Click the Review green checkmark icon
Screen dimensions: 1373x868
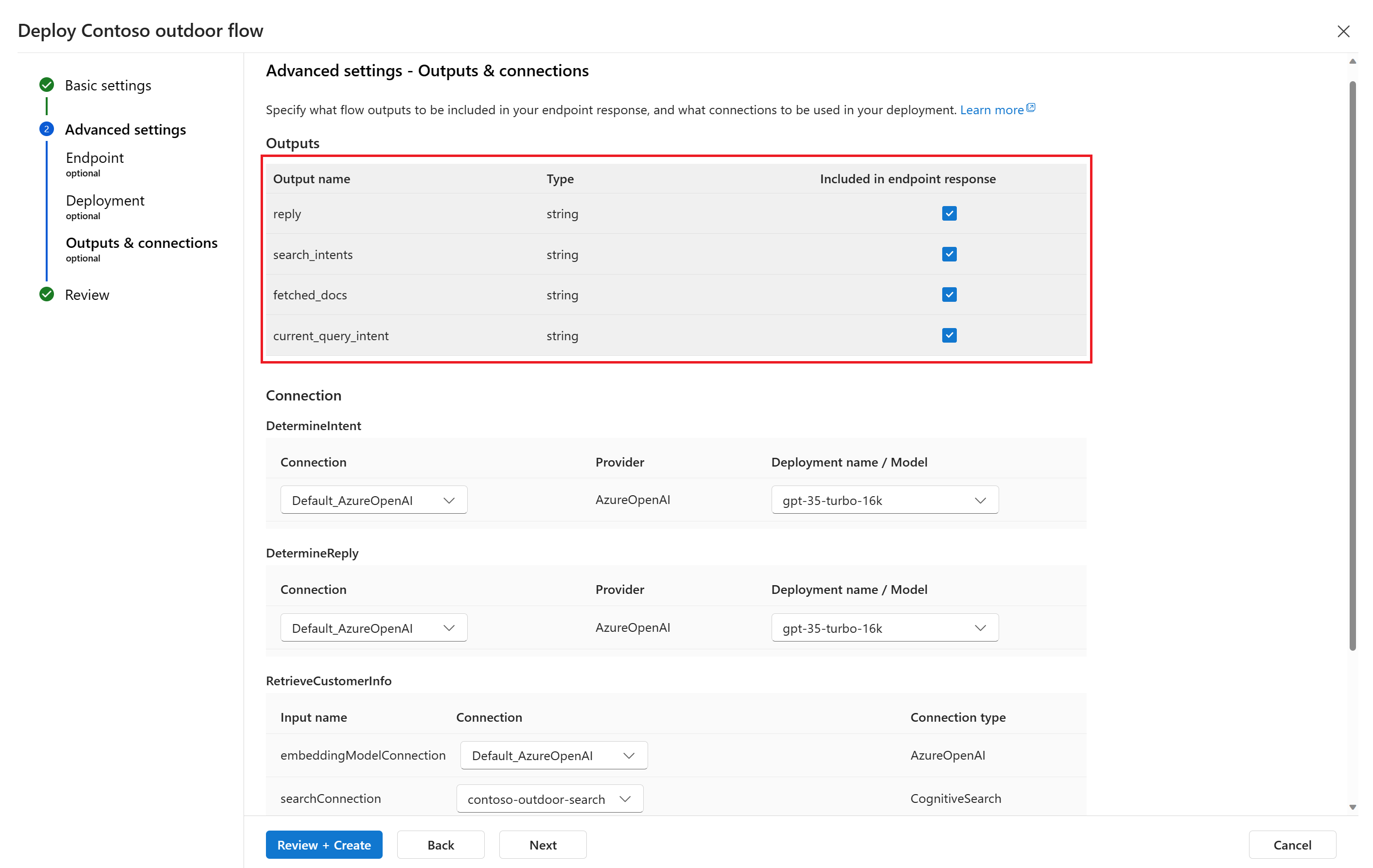pyautogui.click(x=47, y=294)
